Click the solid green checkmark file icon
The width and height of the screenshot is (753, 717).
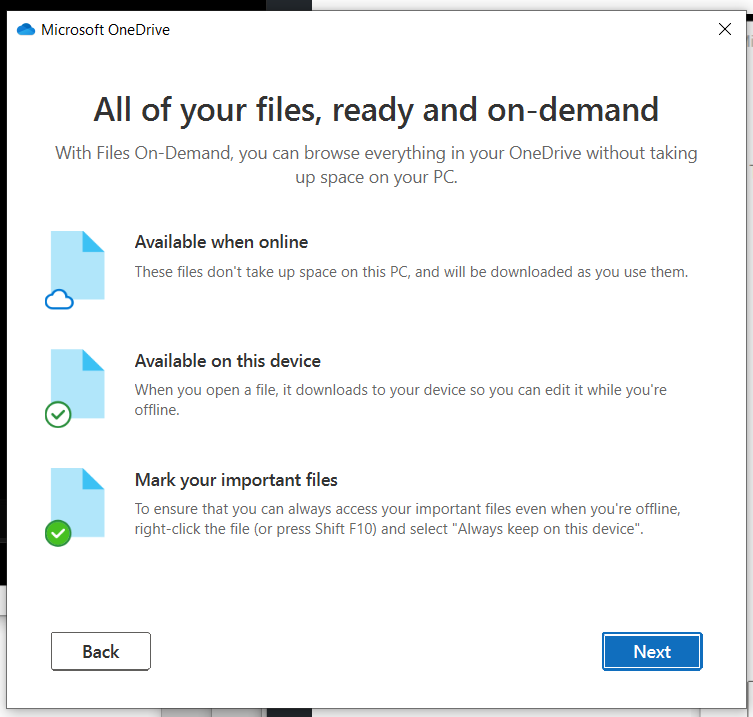[x=75, y=507]
